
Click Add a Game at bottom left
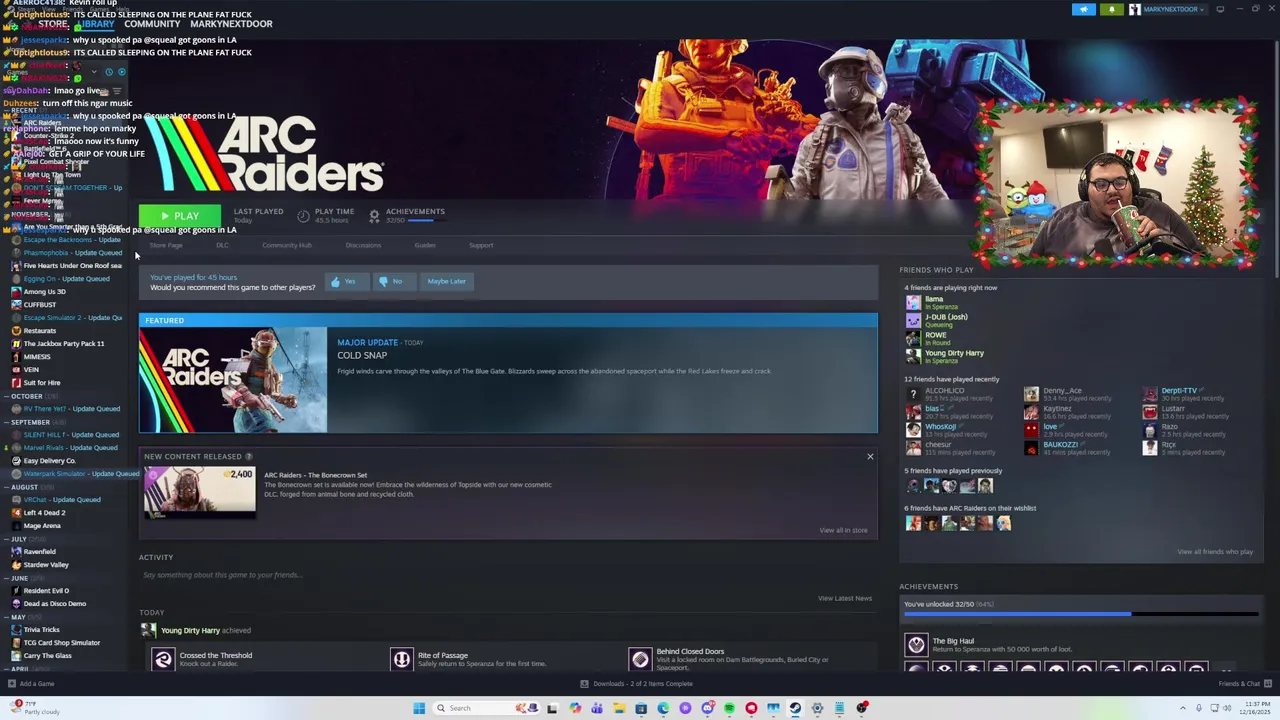(x=30, y=684)
